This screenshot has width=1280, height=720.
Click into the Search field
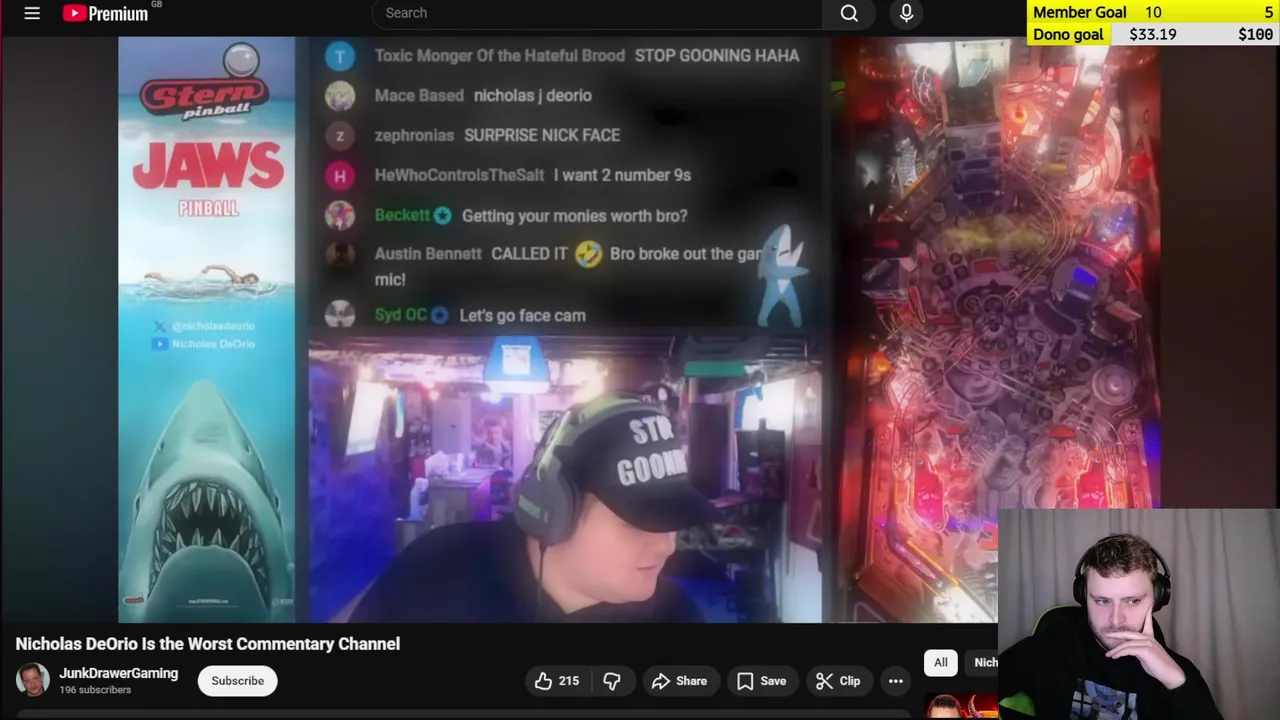[x=597, y=13]
